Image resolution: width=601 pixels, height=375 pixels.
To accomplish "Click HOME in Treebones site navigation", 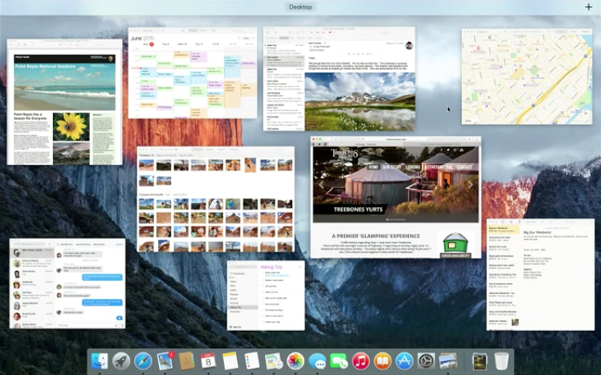I will (x=373, y=167).
